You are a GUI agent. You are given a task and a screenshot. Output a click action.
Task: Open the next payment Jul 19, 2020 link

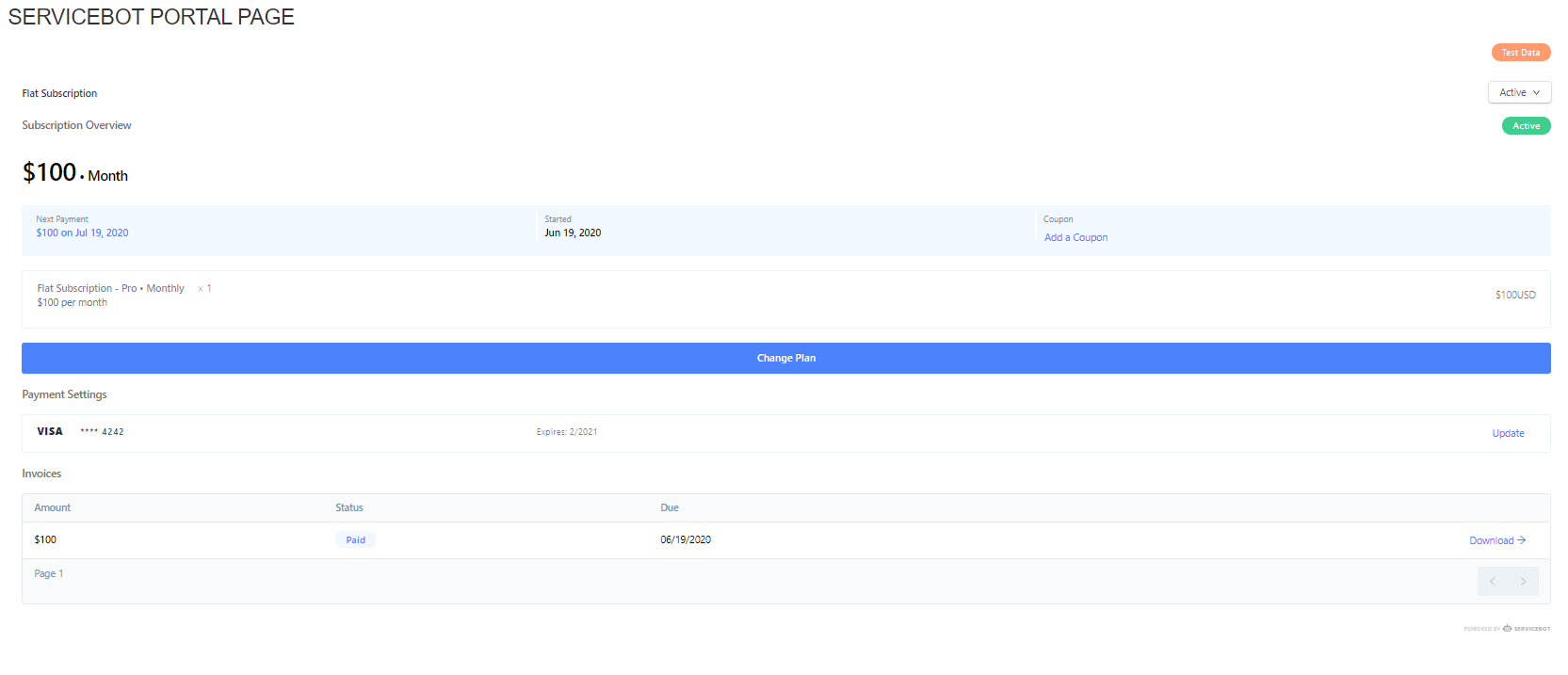(82, 233)
